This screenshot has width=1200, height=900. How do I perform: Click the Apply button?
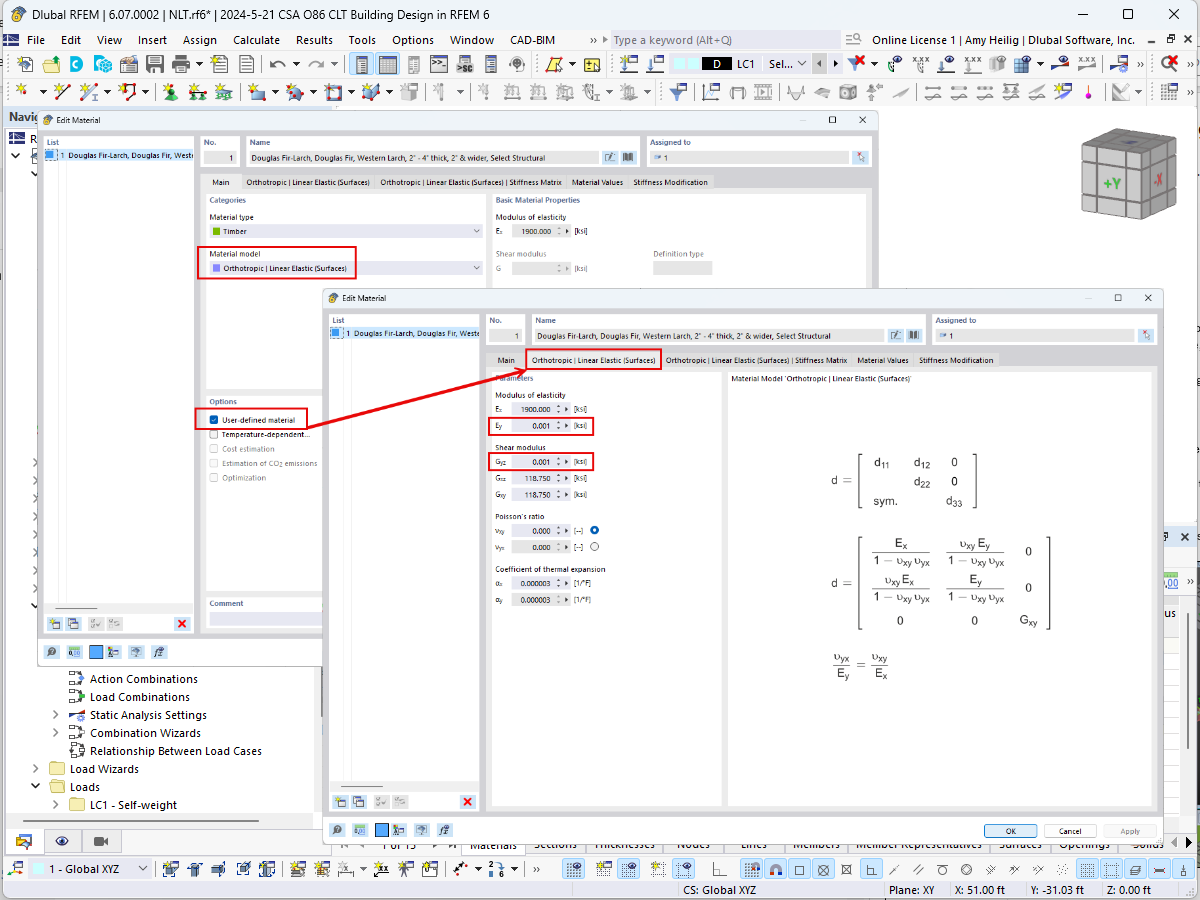pyautogui.click(x=1129, y=830)
